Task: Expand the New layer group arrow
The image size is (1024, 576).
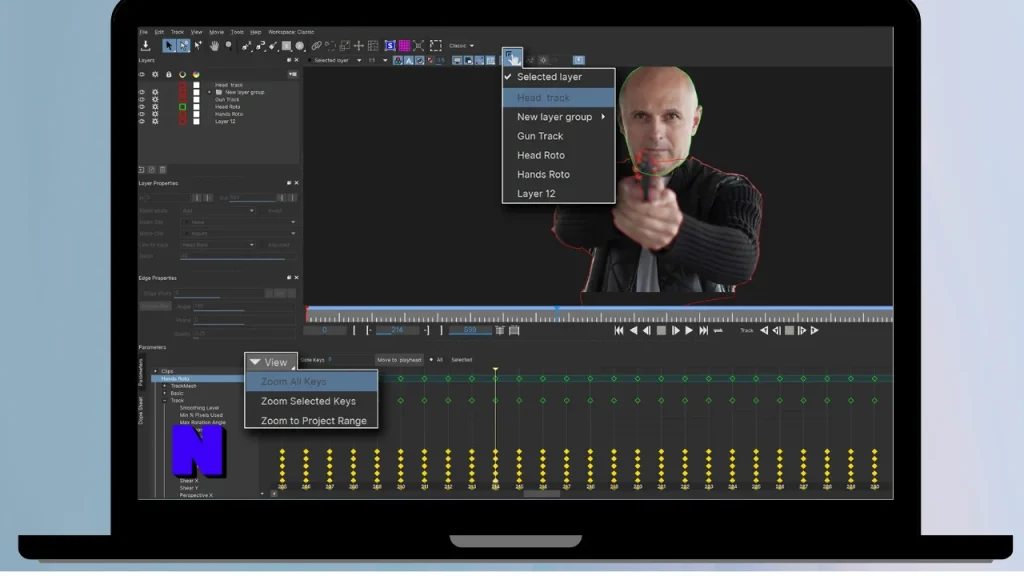Action: 210,92
